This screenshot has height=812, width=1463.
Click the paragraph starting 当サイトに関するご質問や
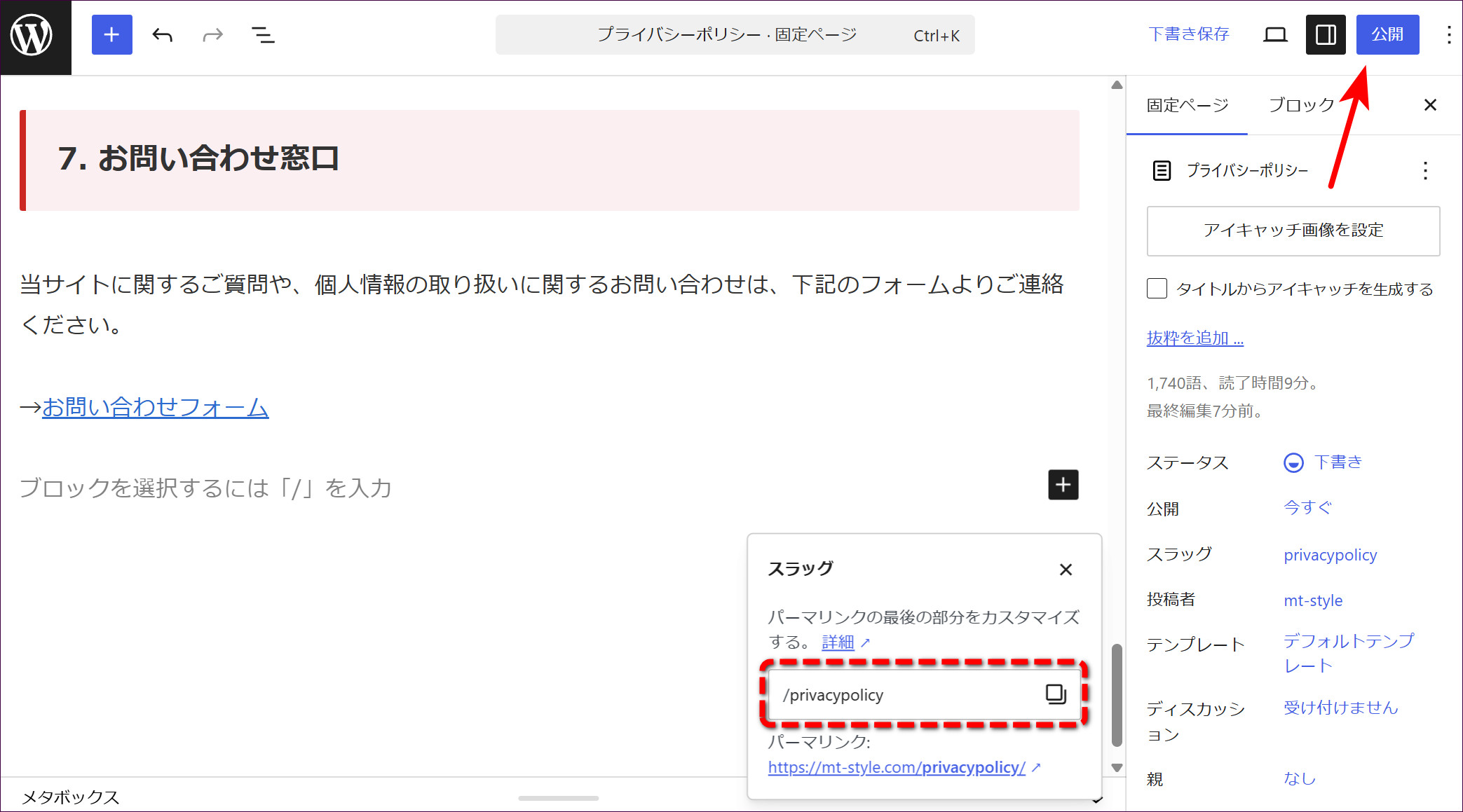(x=542, y=304)
